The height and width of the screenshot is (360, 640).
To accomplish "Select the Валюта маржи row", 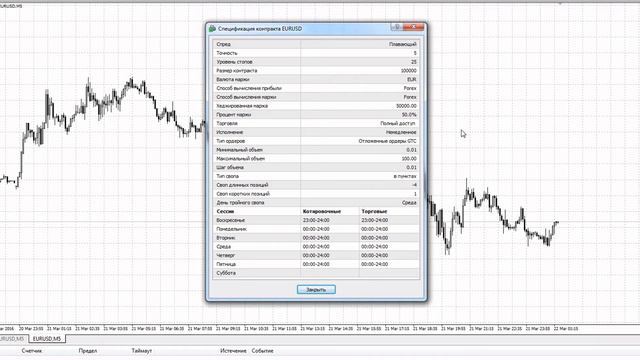I will click(x=316, y=79).
